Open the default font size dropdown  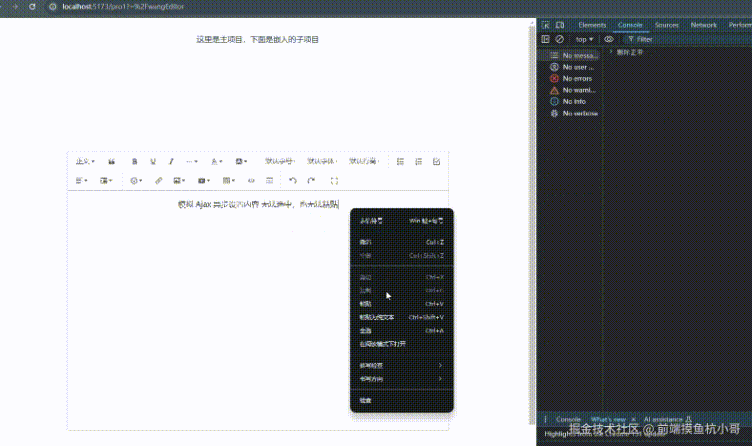[280, 162]
